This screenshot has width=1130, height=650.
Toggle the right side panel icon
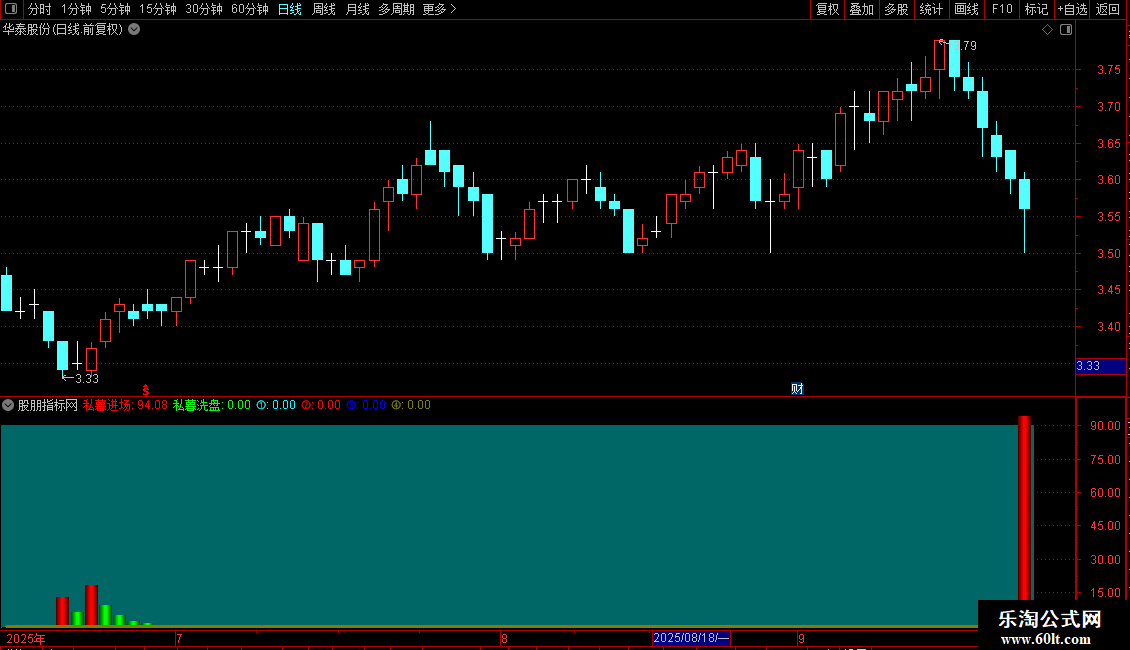tap(1066, 30)
